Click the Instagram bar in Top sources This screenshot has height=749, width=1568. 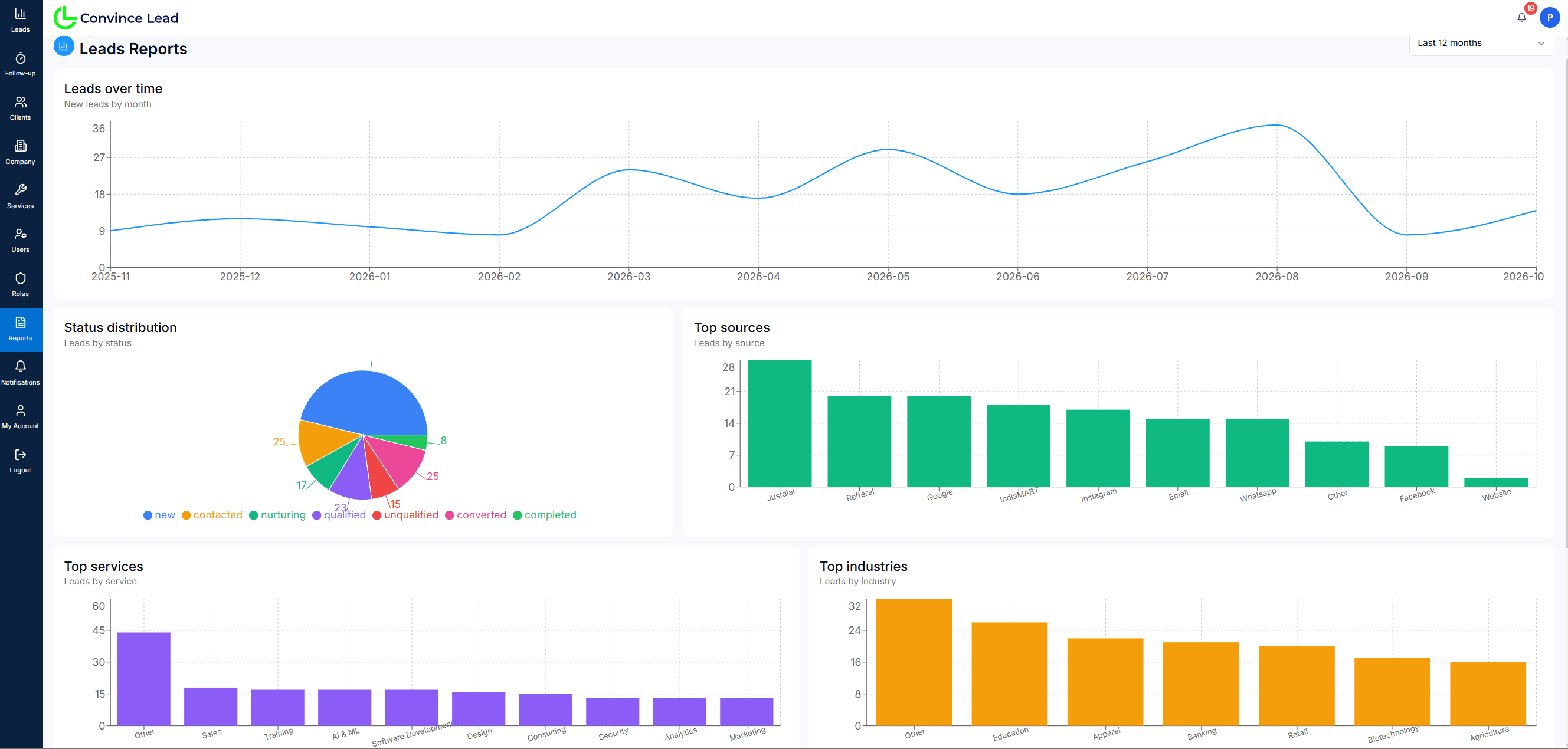[1098, 448]
